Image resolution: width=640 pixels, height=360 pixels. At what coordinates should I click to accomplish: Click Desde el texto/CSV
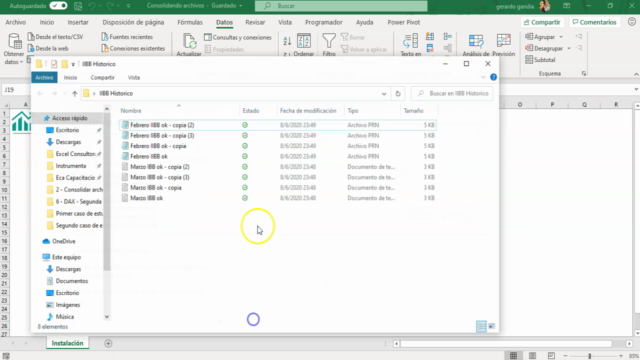(x=56, y=37)
